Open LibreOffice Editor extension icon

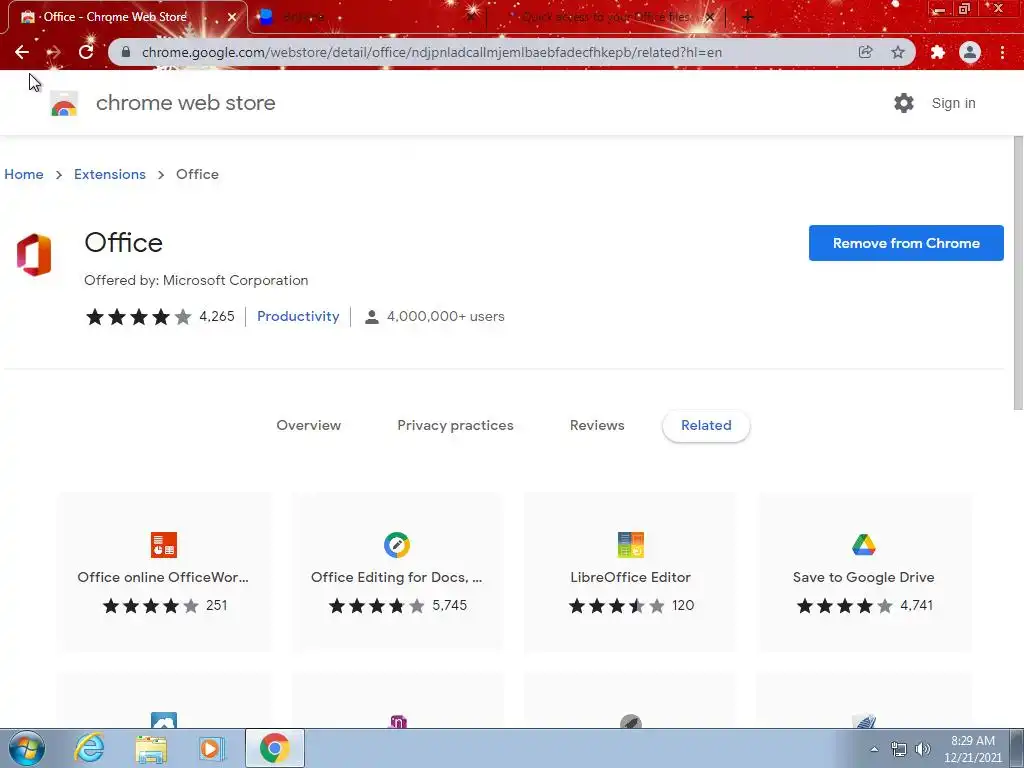pyautogui.click(x=630, y=545)
